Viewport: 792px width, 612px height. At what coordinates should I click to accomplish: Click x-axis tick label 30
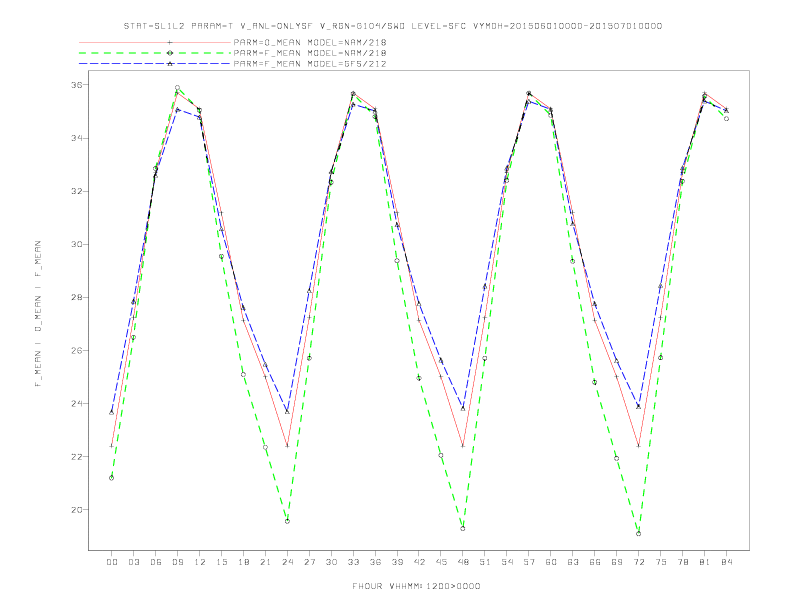[331, 562]
